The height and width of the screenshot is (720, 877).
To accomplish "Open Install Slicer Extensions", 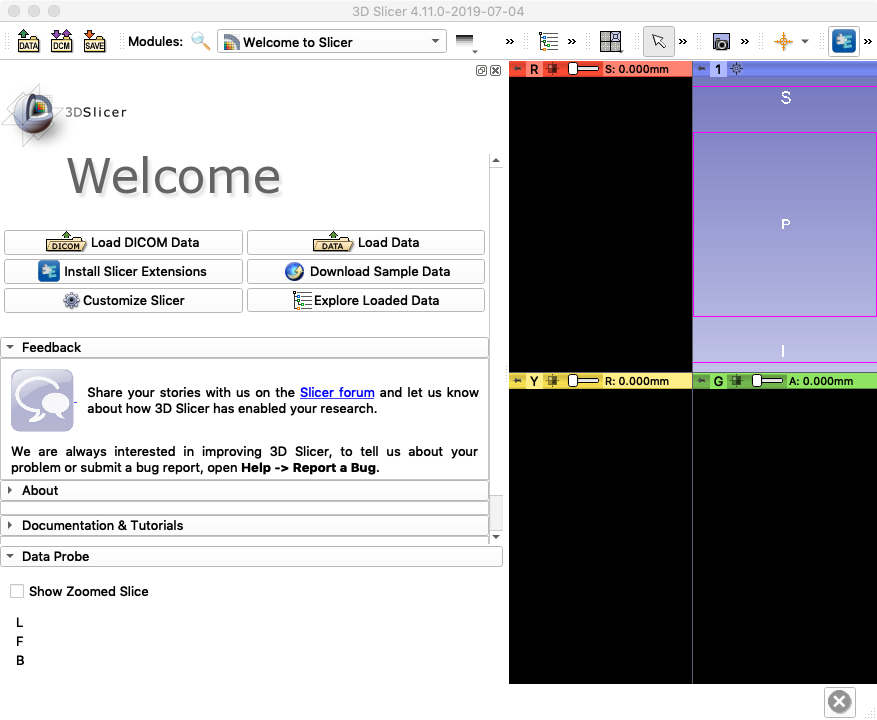I will (123, 271).
